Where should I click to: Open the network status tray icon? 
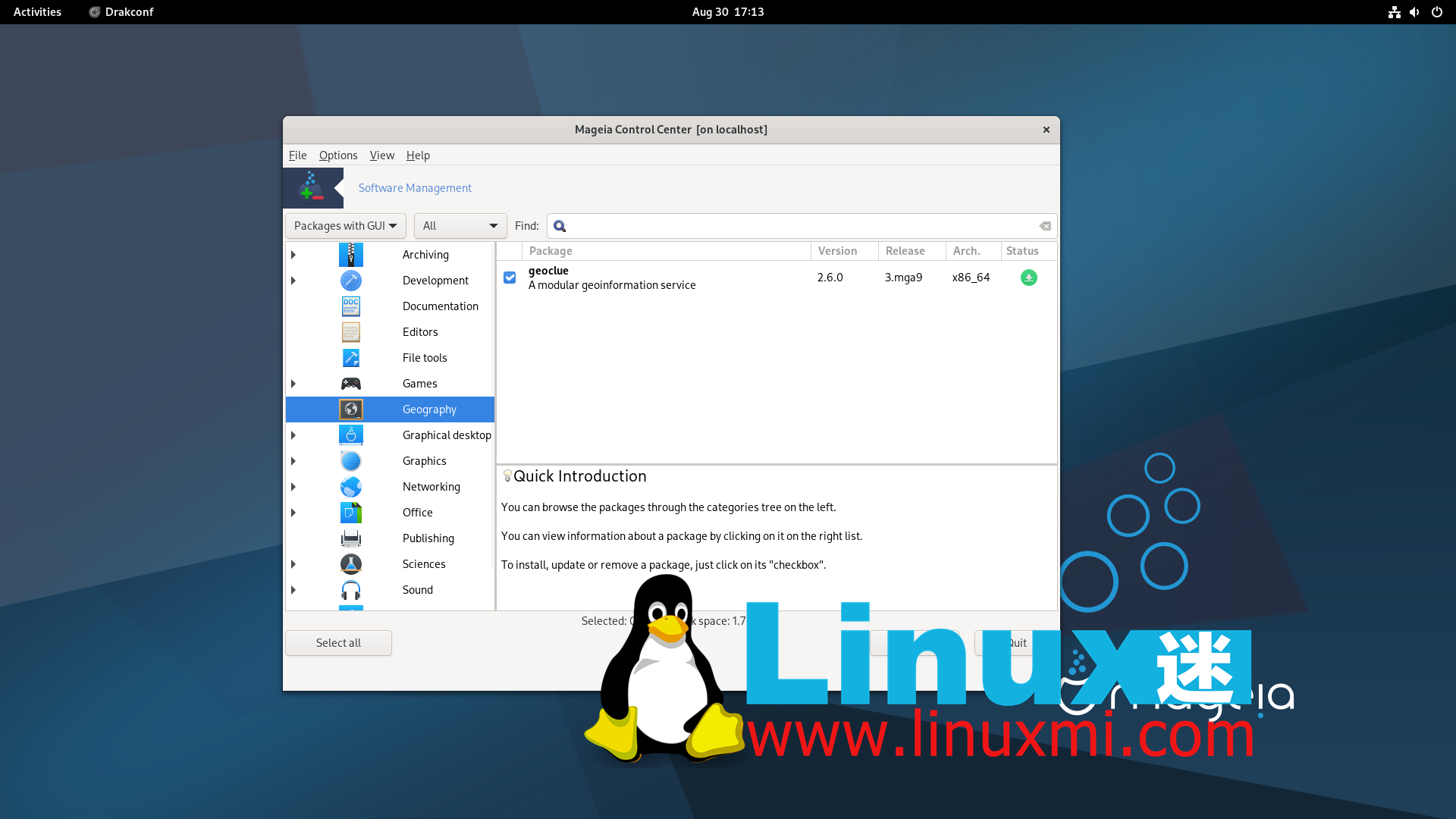click(1394, 12)
